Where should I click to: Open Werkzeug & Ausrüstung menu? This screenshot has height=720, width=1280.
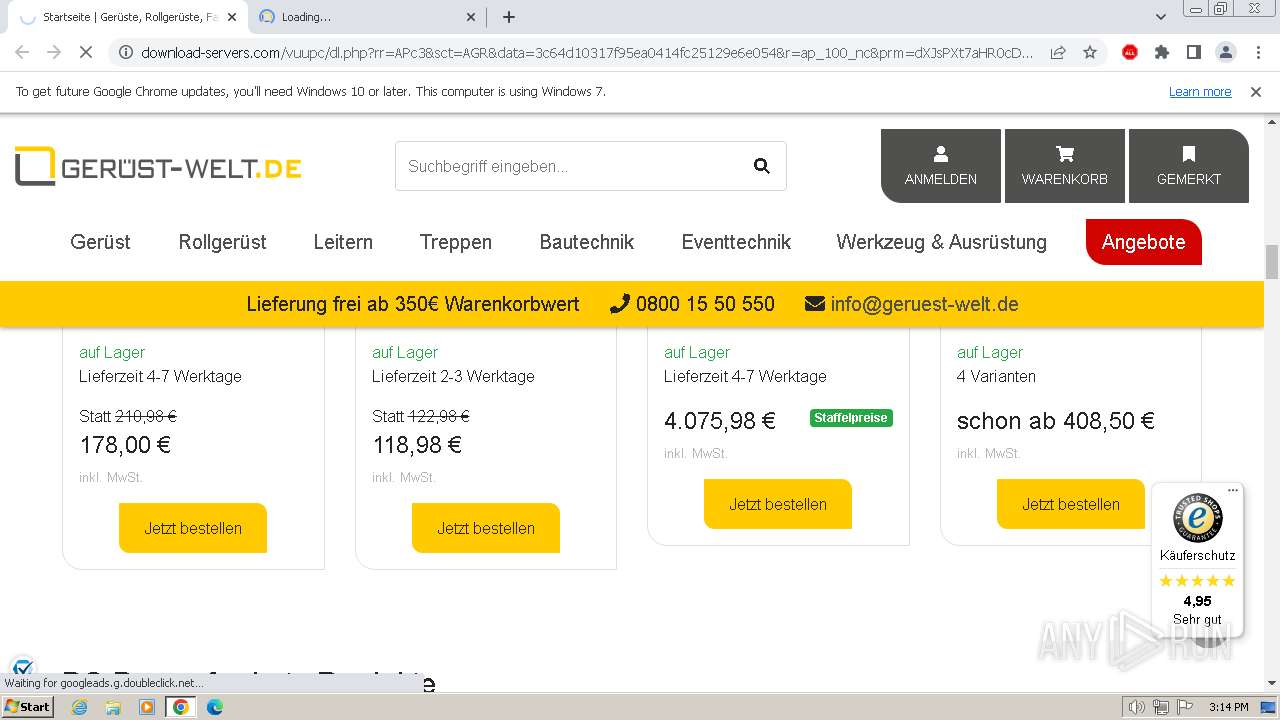point(942,242)
